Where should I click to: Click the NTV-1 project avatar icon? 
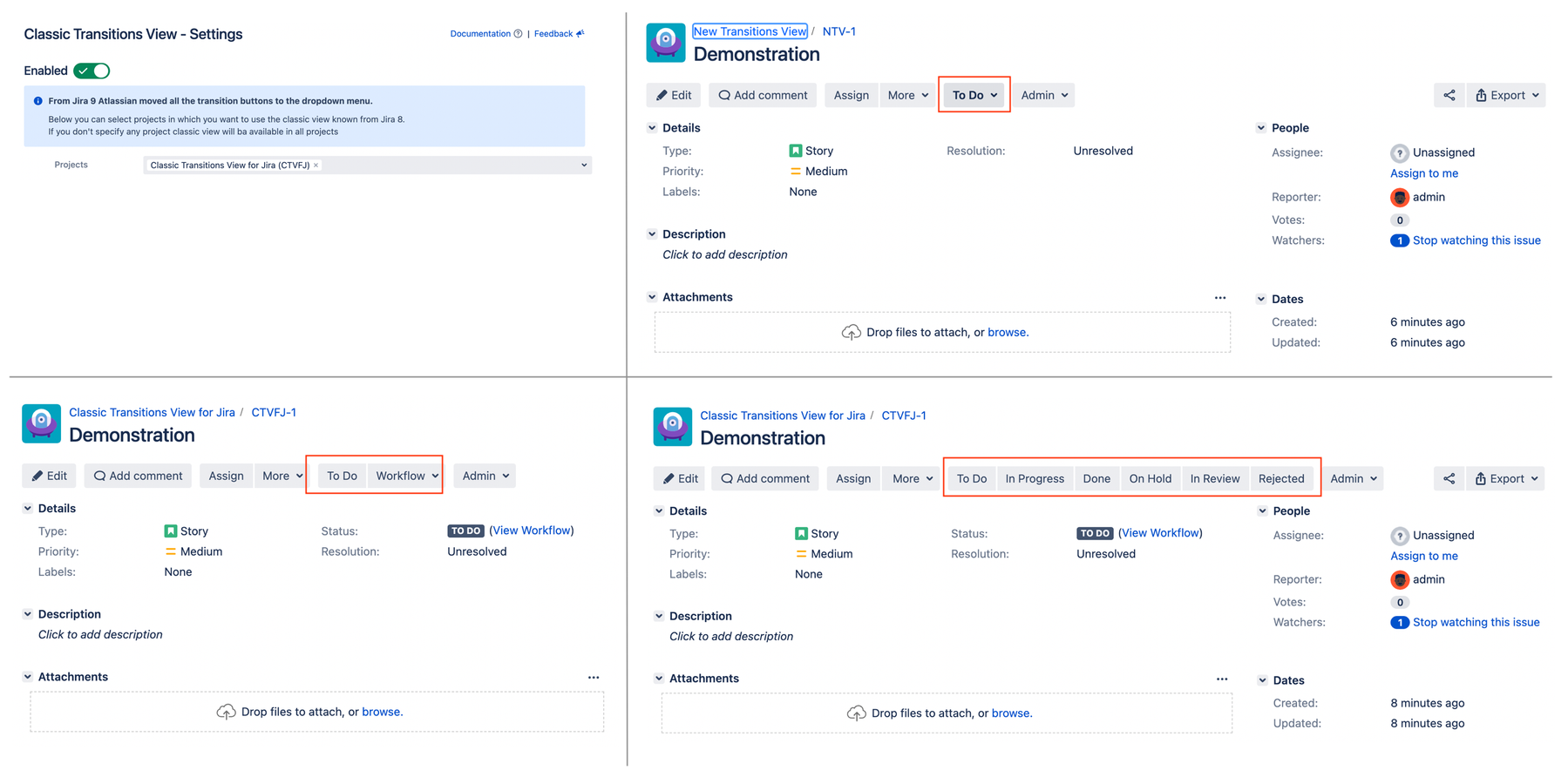(666, 43)
